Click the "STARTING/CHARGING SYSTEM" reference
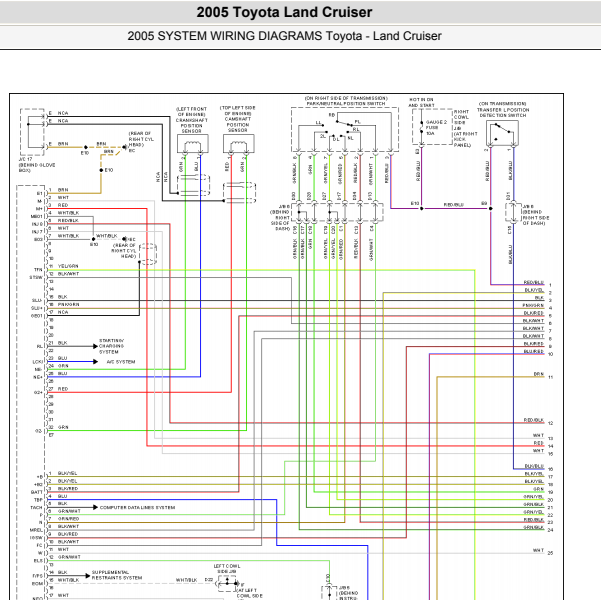The height and width of the screenshot is (600, 601). [112, 346]
